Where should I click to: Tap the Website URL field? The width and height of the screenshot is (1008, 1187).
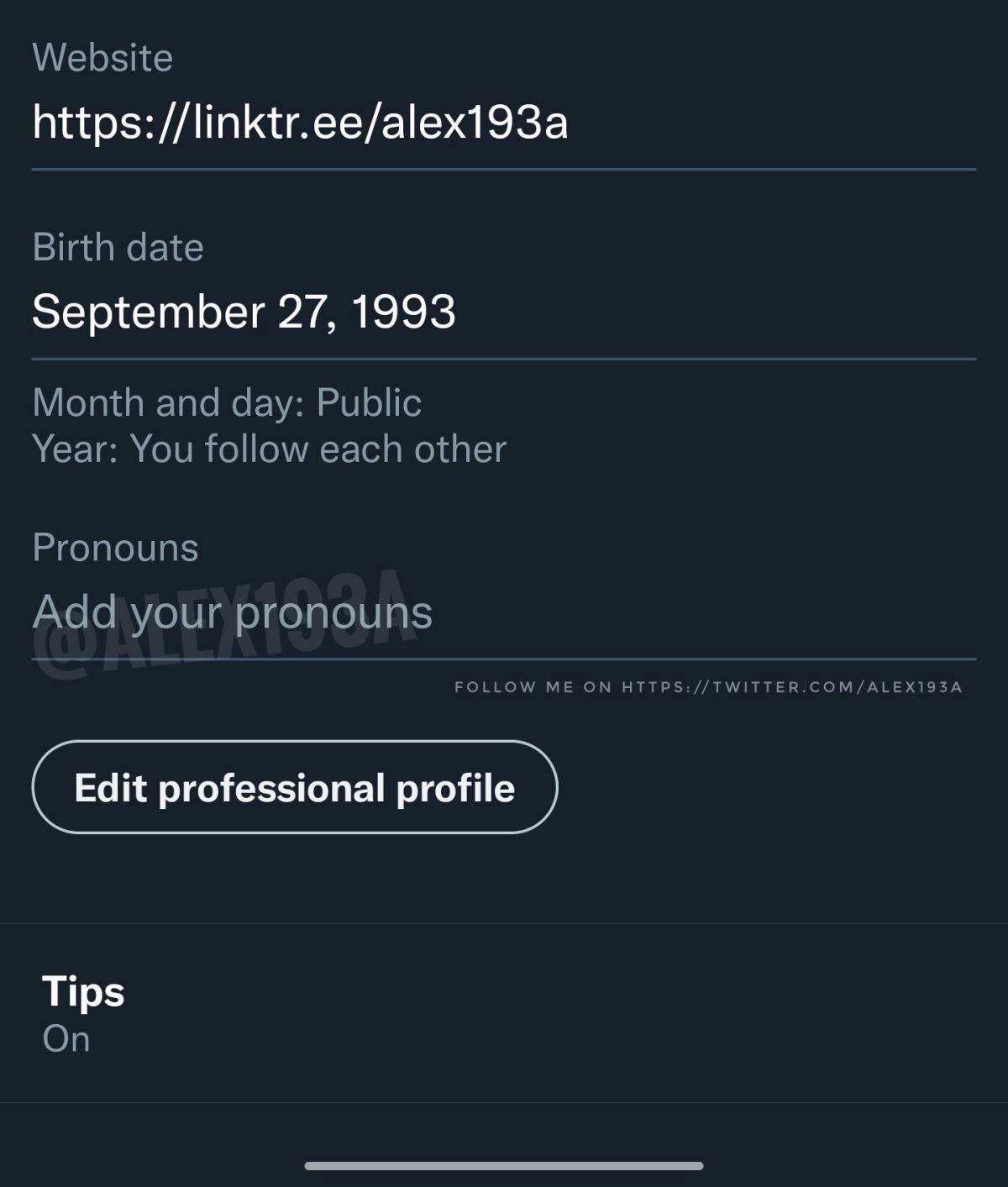[x=502, y=123]
